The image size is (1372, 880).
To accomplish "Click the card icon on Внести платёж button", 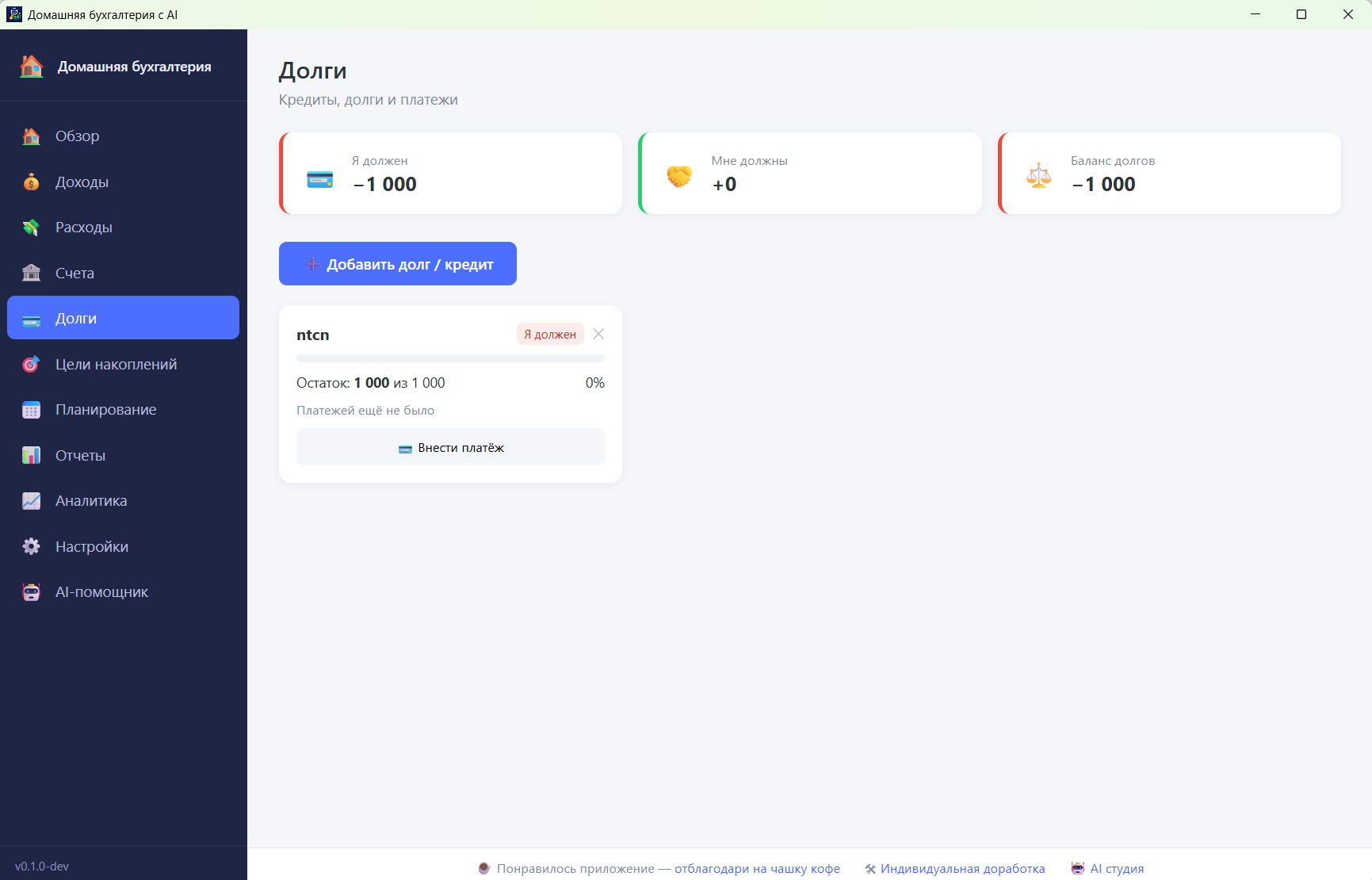I will click(405, 449).
